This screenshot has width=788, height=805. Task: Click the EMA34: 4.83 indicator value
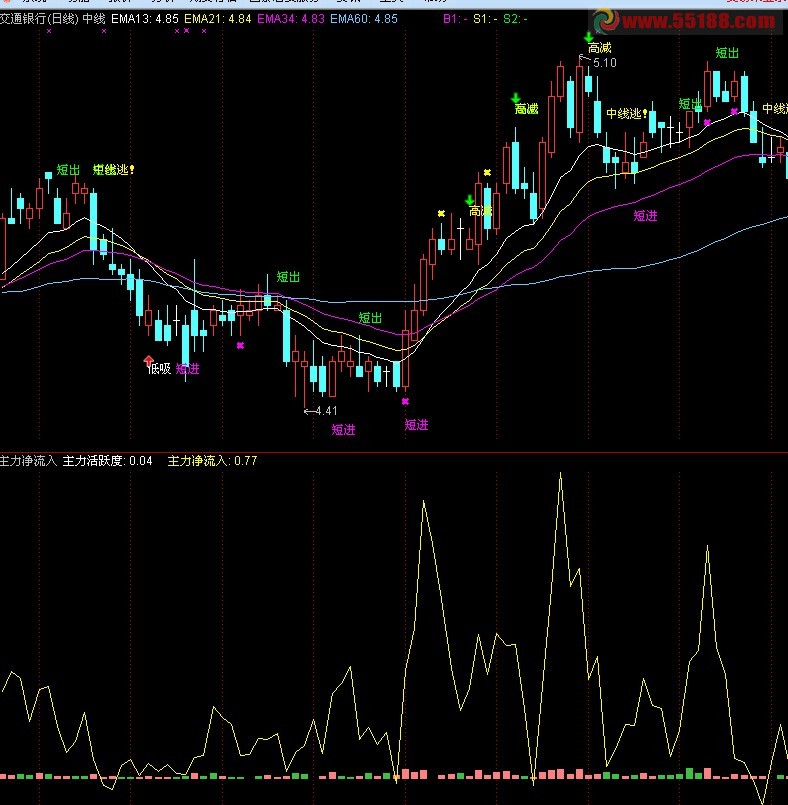(291, 19)
